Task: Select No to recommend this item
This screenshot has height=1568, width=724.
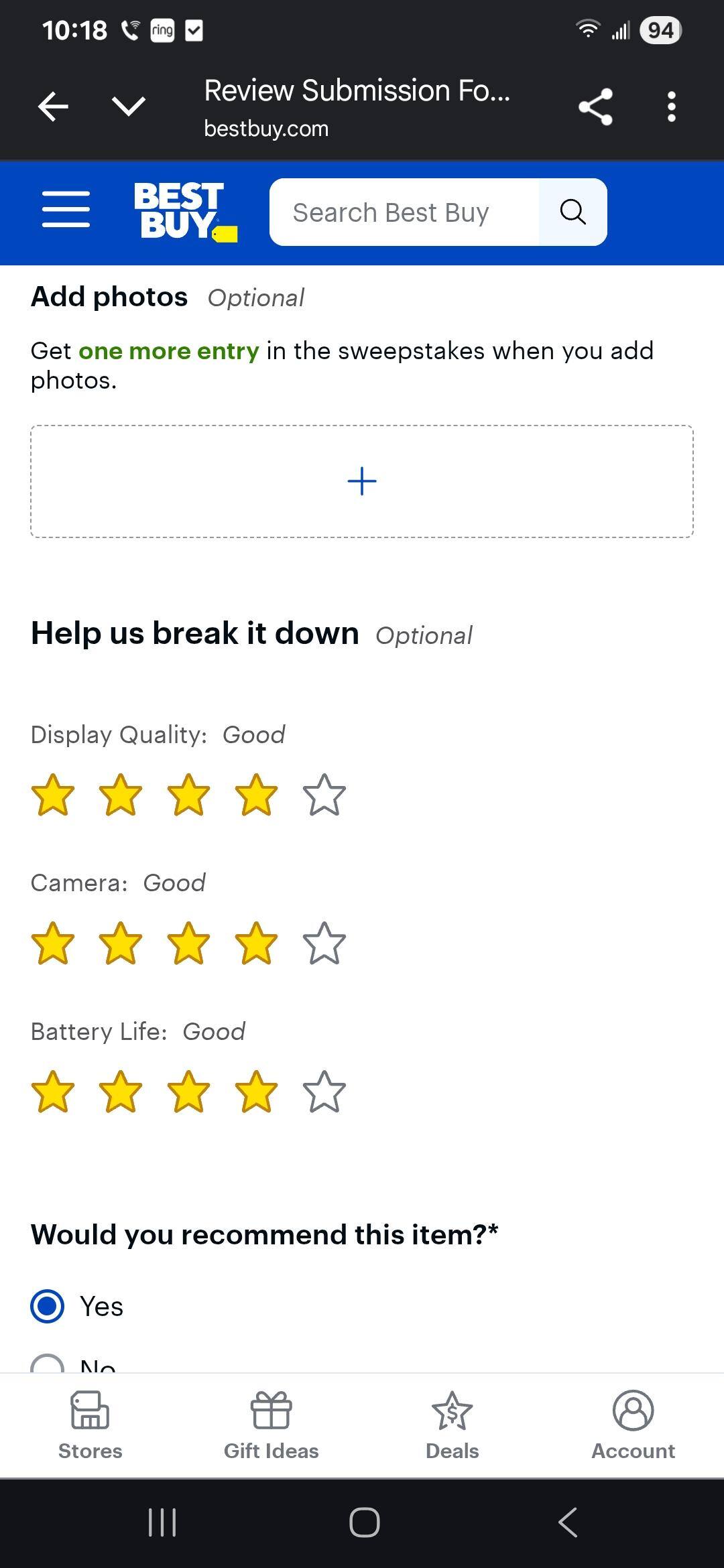Action: [47, 1364]
